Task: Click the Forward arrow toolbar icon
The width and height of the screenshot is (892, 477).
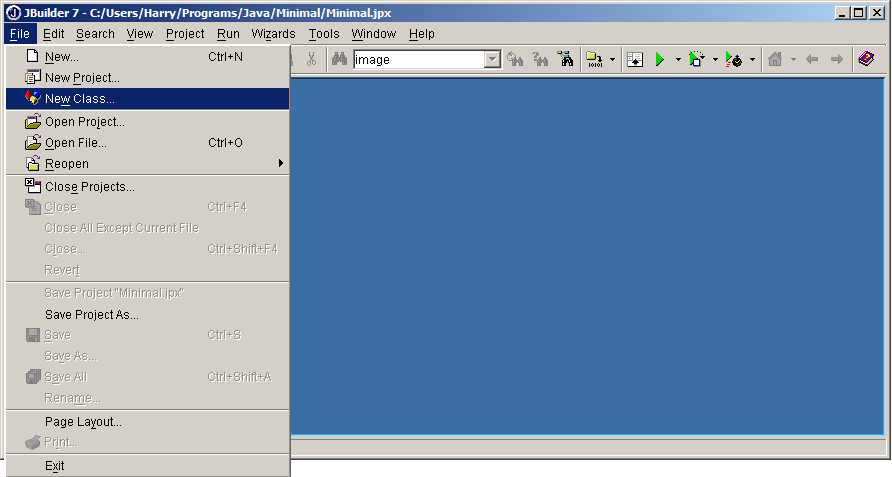Action: tap(836, 59)
